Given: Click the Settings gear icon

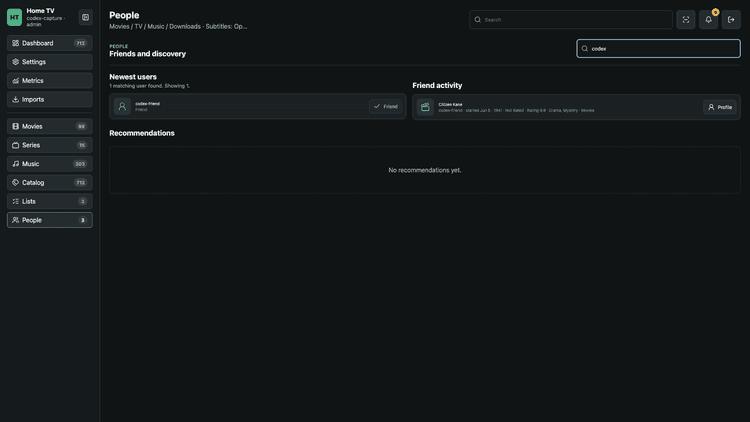Looking at the screenshot, I should 15,62.
